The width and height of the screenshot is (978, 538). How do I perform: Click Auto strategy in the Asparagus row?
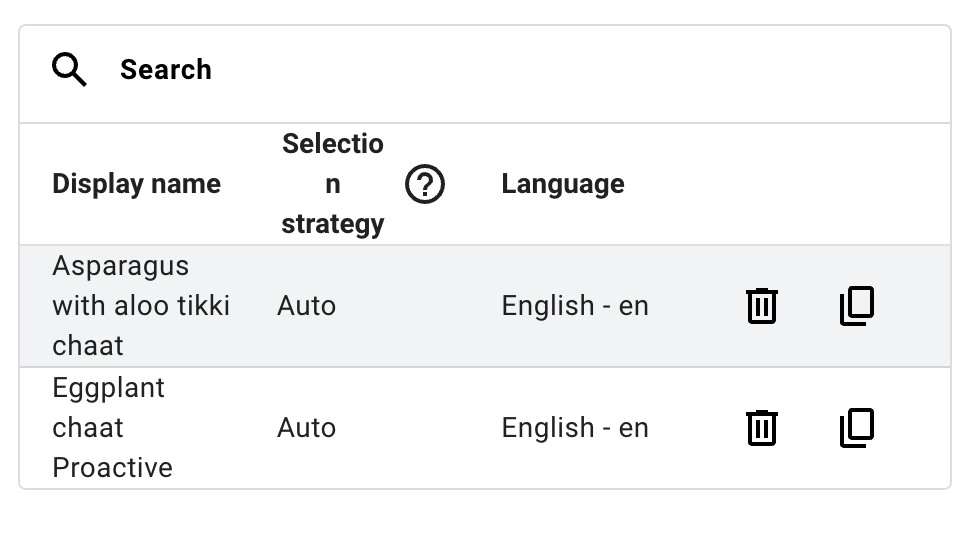coord(306,306)
